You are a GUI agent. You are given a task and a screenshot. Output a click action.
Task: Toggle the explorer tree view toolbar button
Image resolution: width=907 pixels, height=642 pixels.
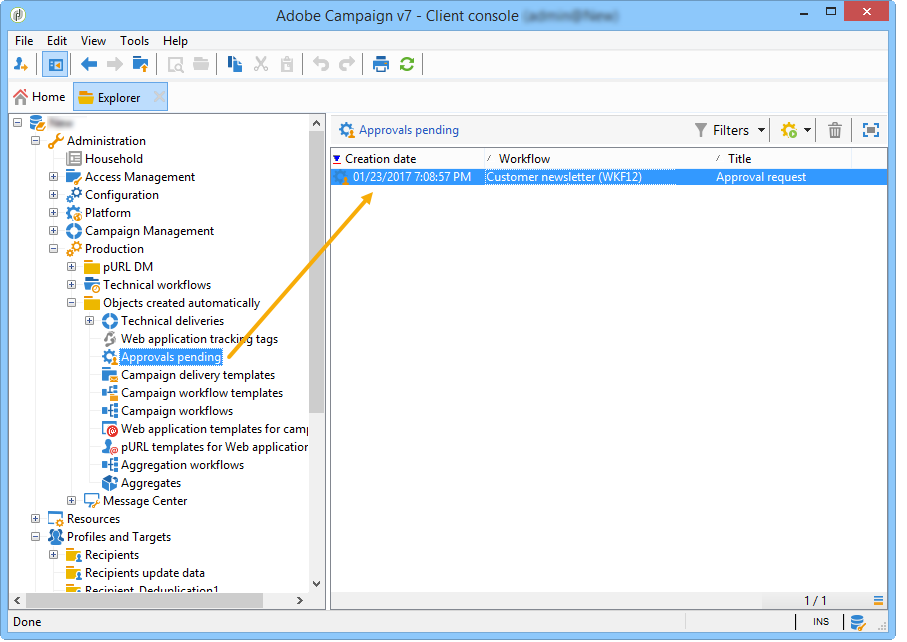point(55,64)
